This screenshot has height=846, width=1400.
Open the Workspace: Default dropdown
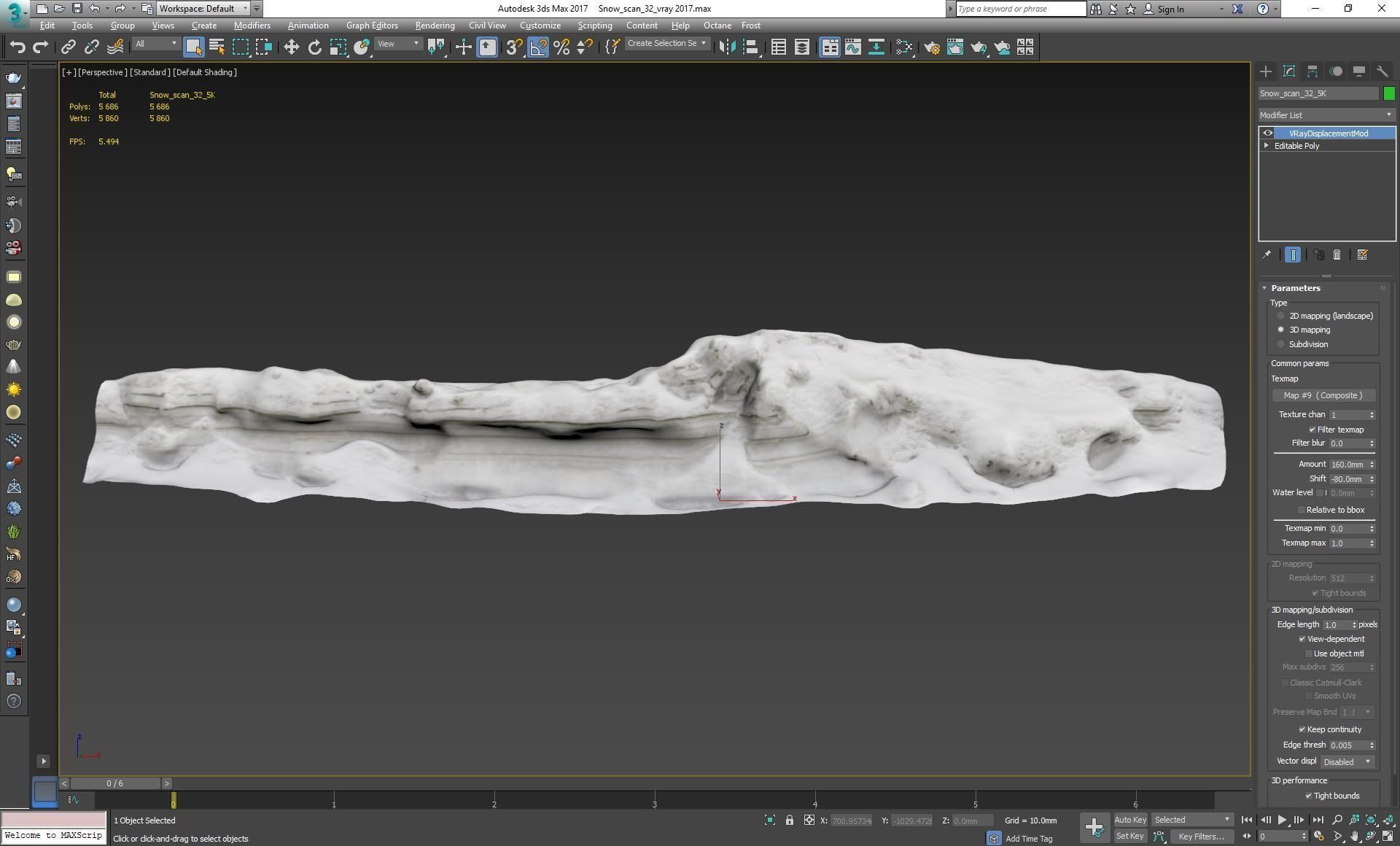tap(203, 9)
